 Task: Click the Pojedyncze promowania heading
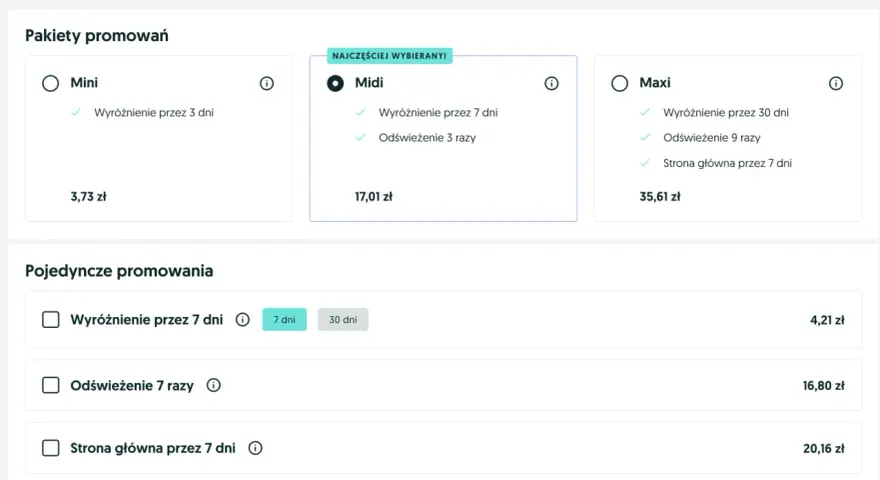[119, 271]
